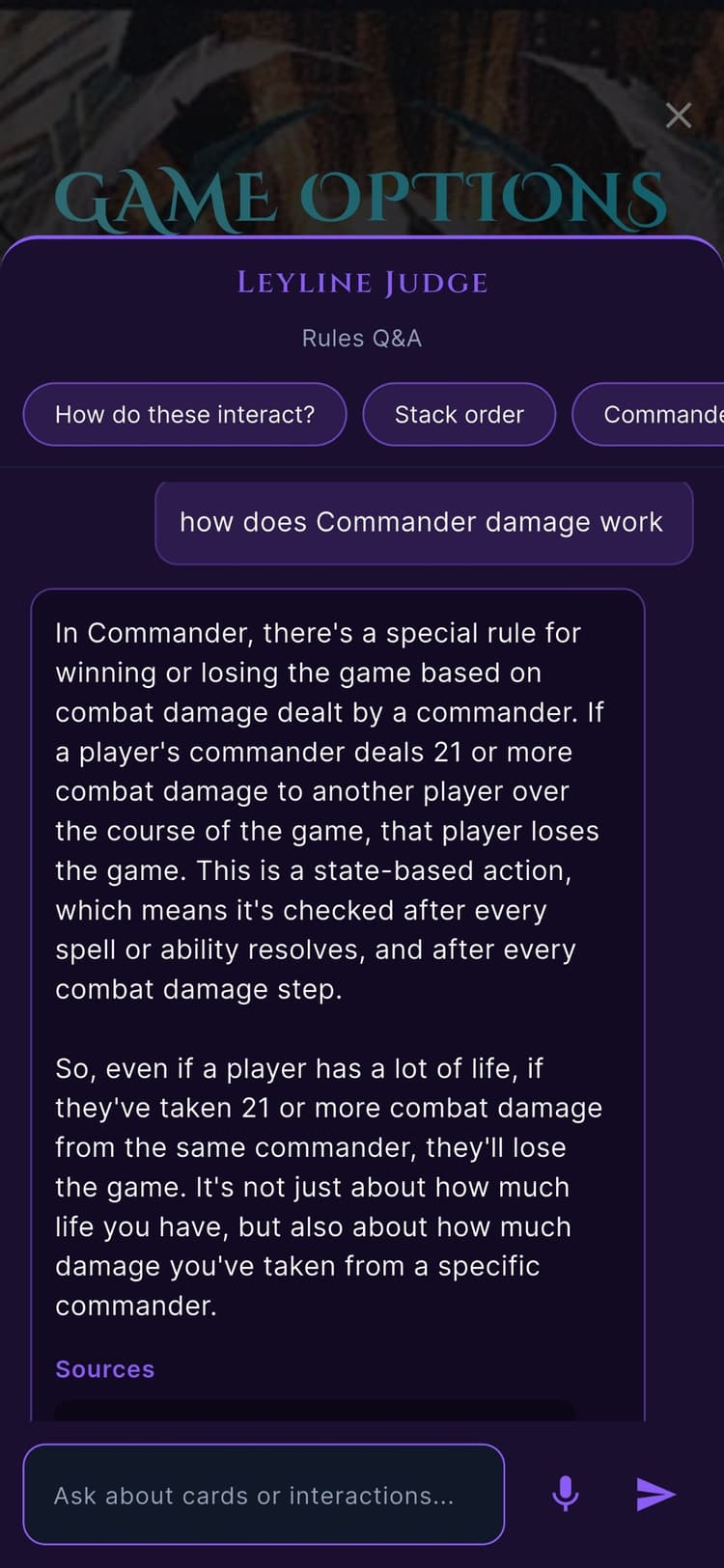Open the dark source card below Sources

point(315,1410)
